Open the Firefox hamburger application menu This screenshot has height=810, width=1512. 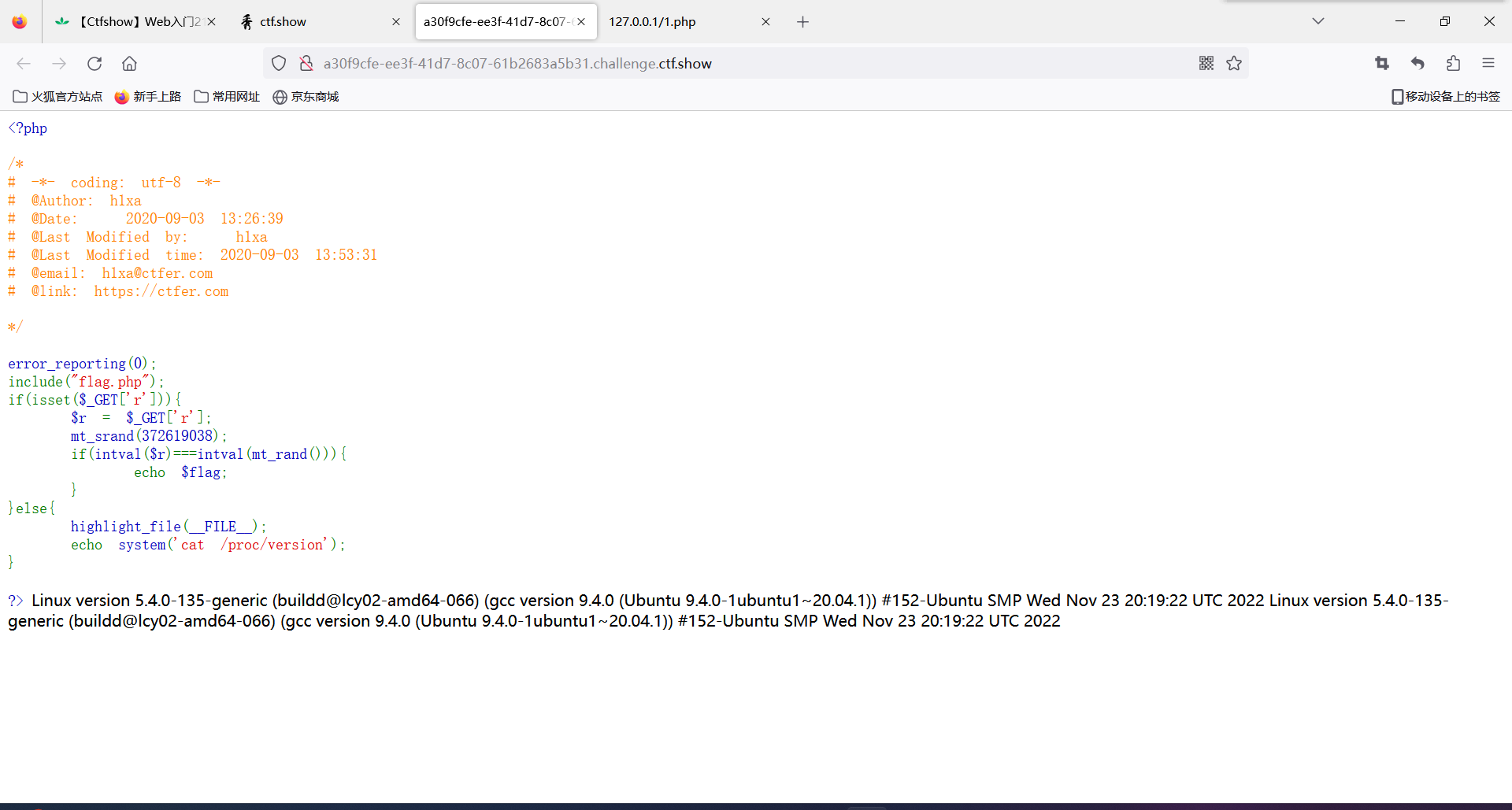click(1488, 64)
